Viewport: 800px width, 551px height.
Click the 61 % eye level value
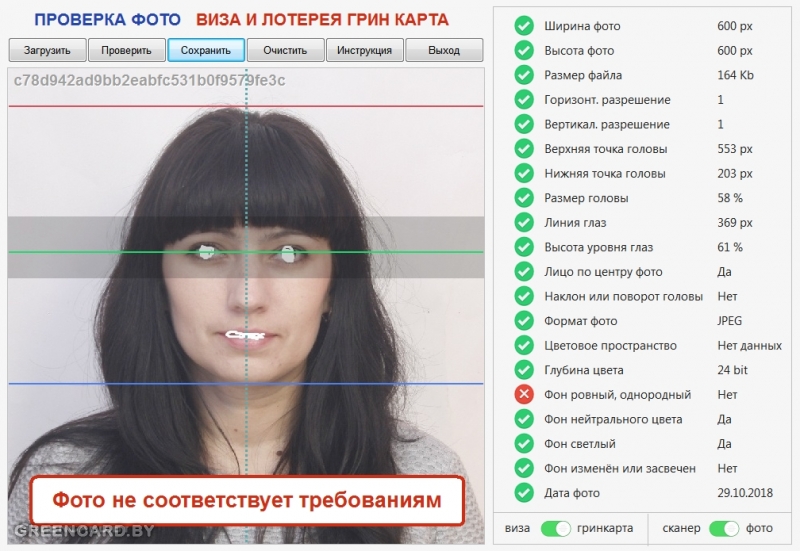pyautogui.click(x=730, y=247)
